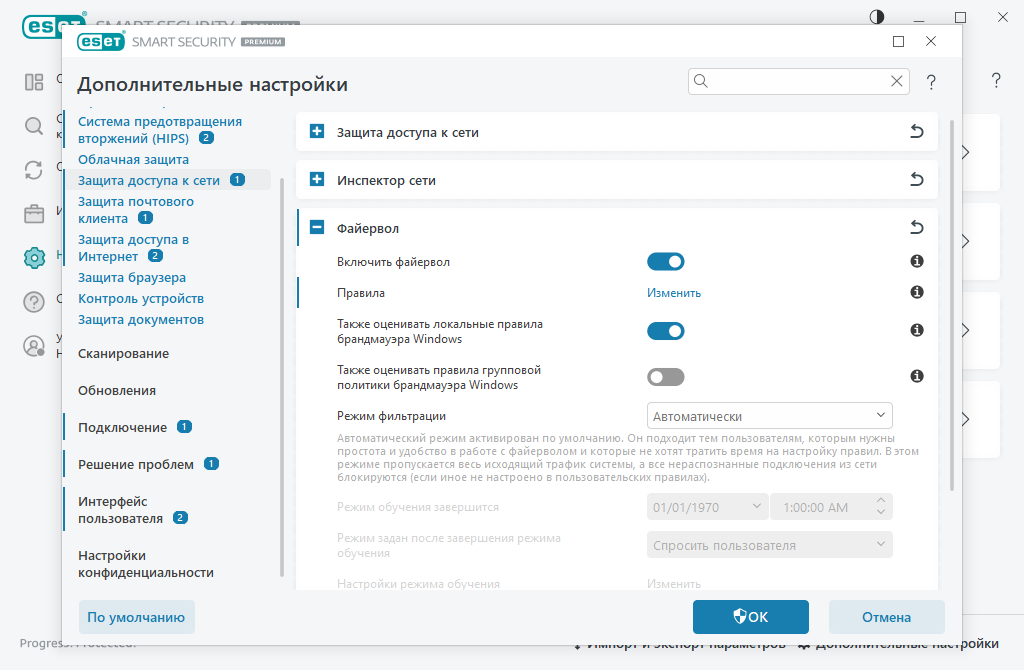Go to 'Подключение' category
The width and height of the screenshot is (1024, 670).
pos(123,427)
